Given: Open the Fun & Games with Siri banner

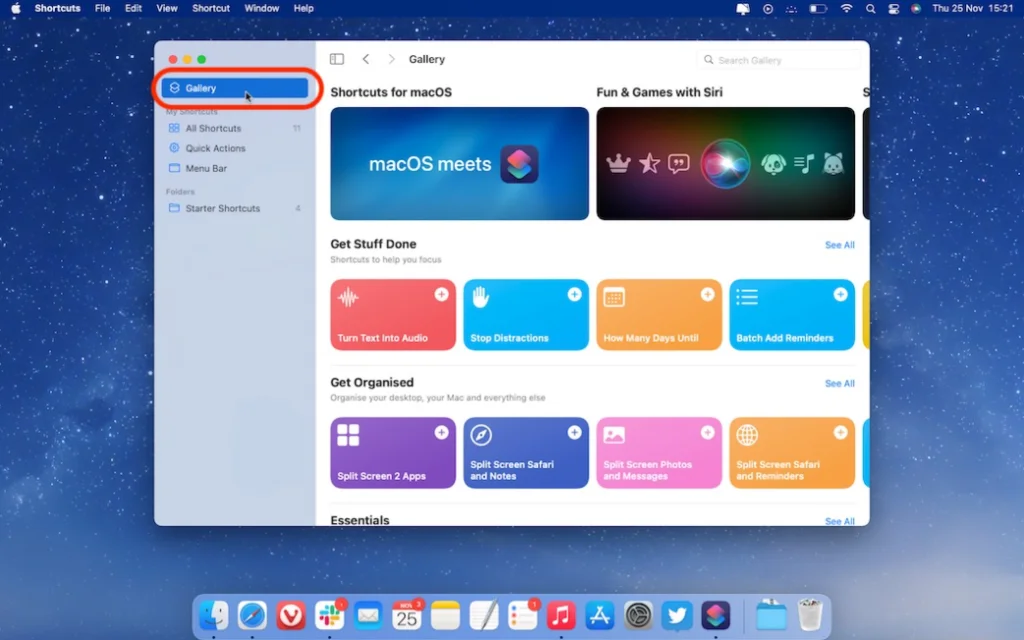Looking at the screenshot, I should [726, 163].
